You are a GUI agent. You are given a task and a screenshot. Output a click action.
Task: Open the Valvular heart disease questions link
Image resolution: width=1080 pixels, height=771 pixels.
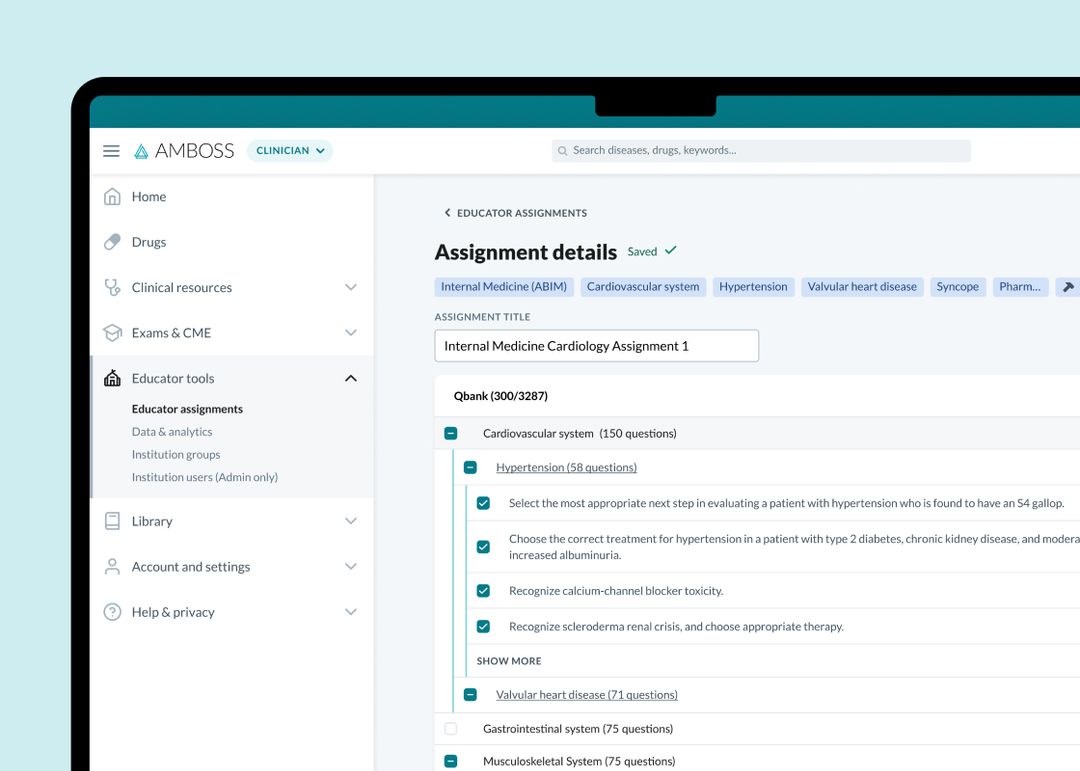587,694
